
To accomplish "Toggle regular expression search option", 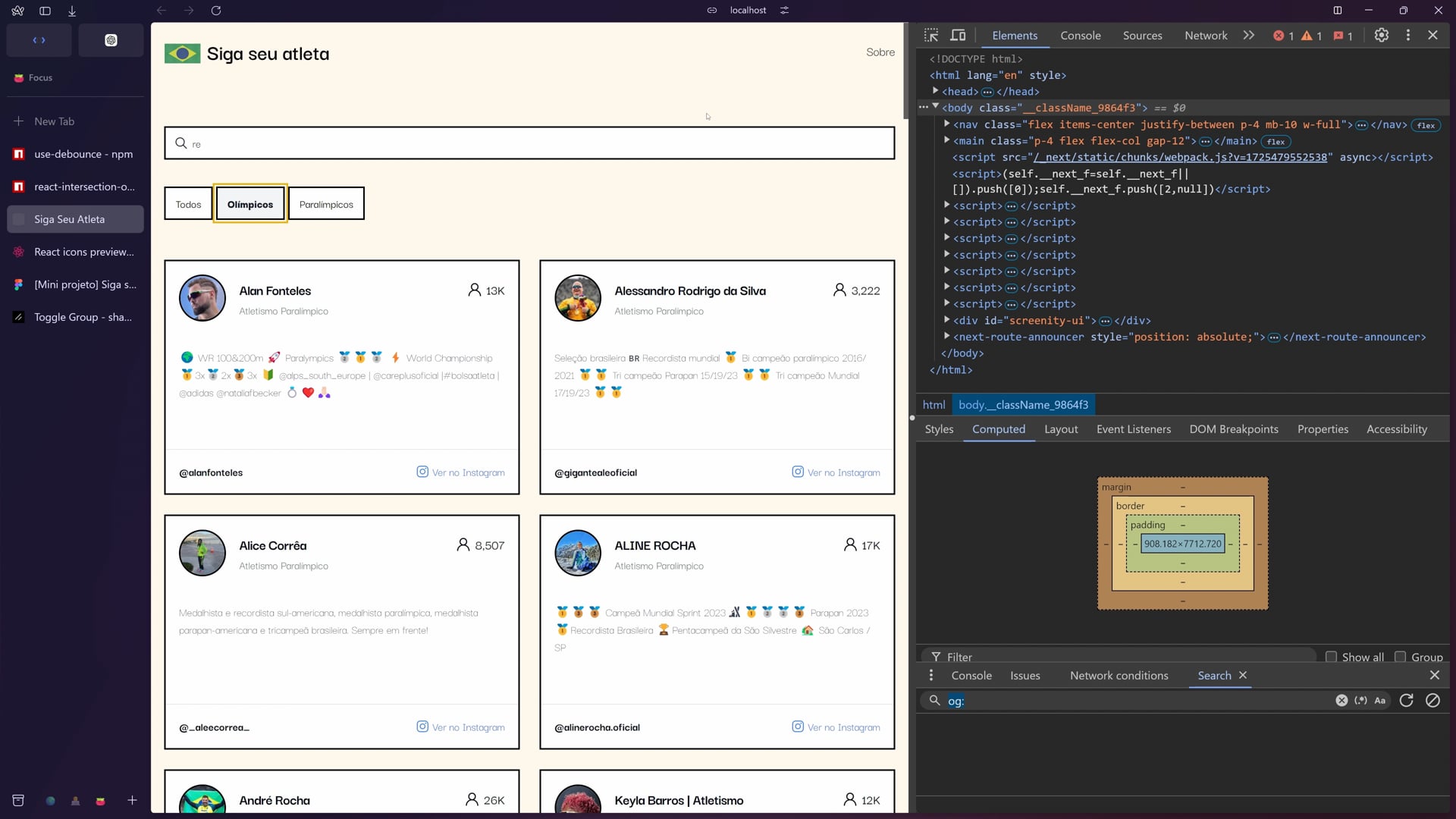I will click(1361, 701).
